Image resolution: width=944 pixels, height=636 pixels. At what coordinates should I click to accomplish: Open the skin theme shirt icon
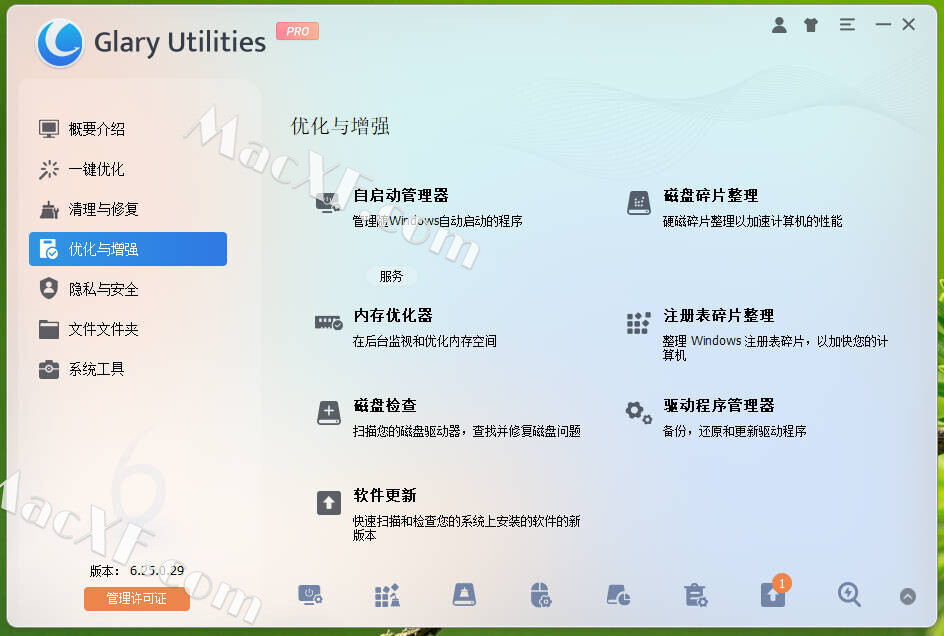[x=811, y=25]
